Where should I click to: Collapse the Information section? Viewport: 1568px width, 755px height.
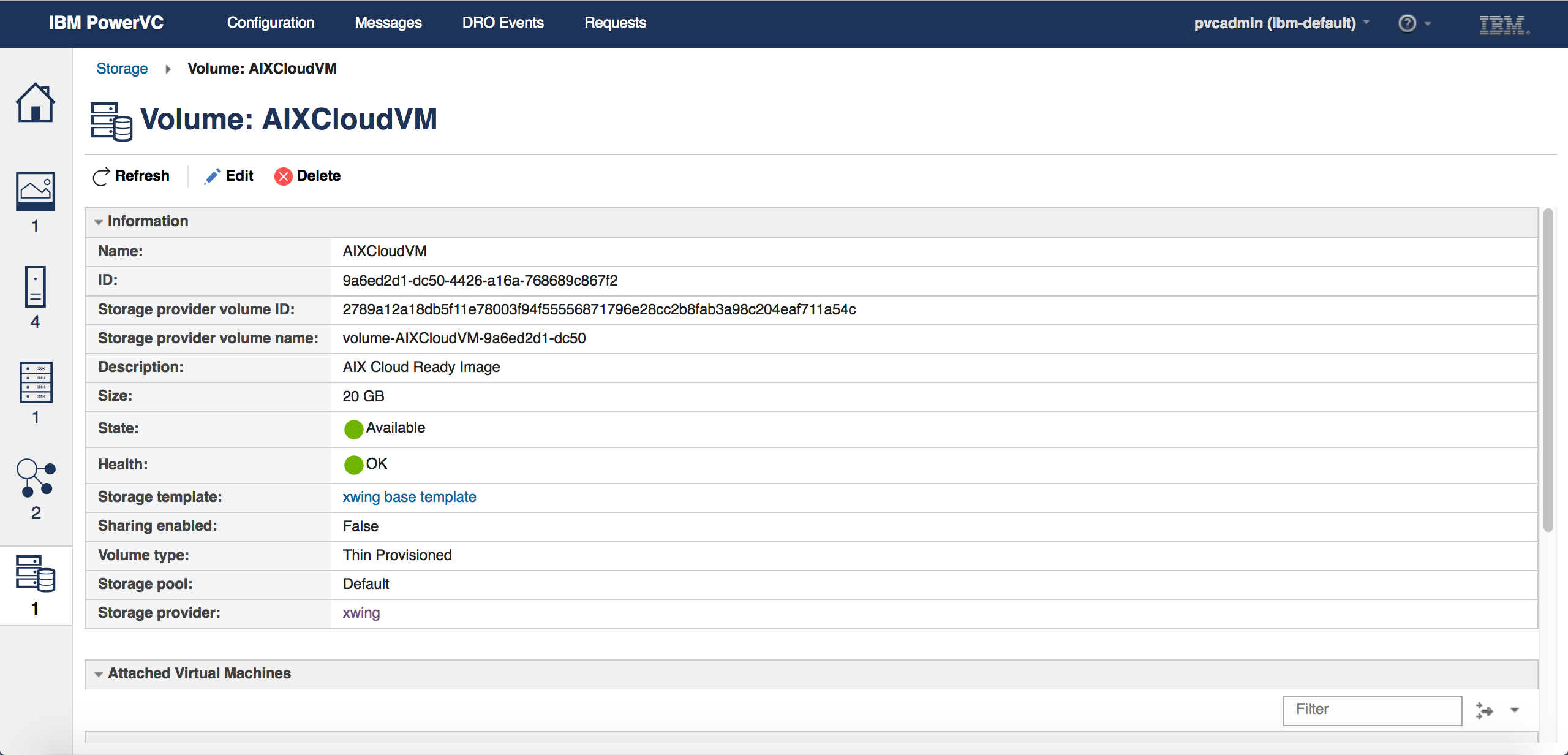(98, 222)
